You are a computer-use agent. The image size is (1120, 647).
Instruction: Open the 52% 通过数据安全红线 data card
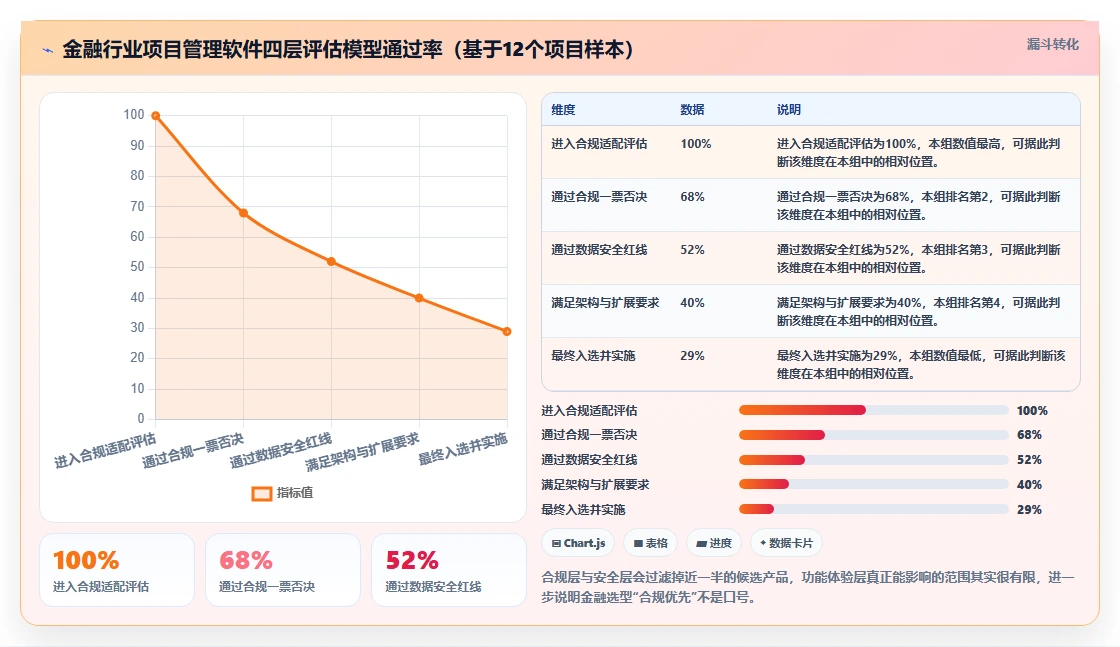coord(449,570)
